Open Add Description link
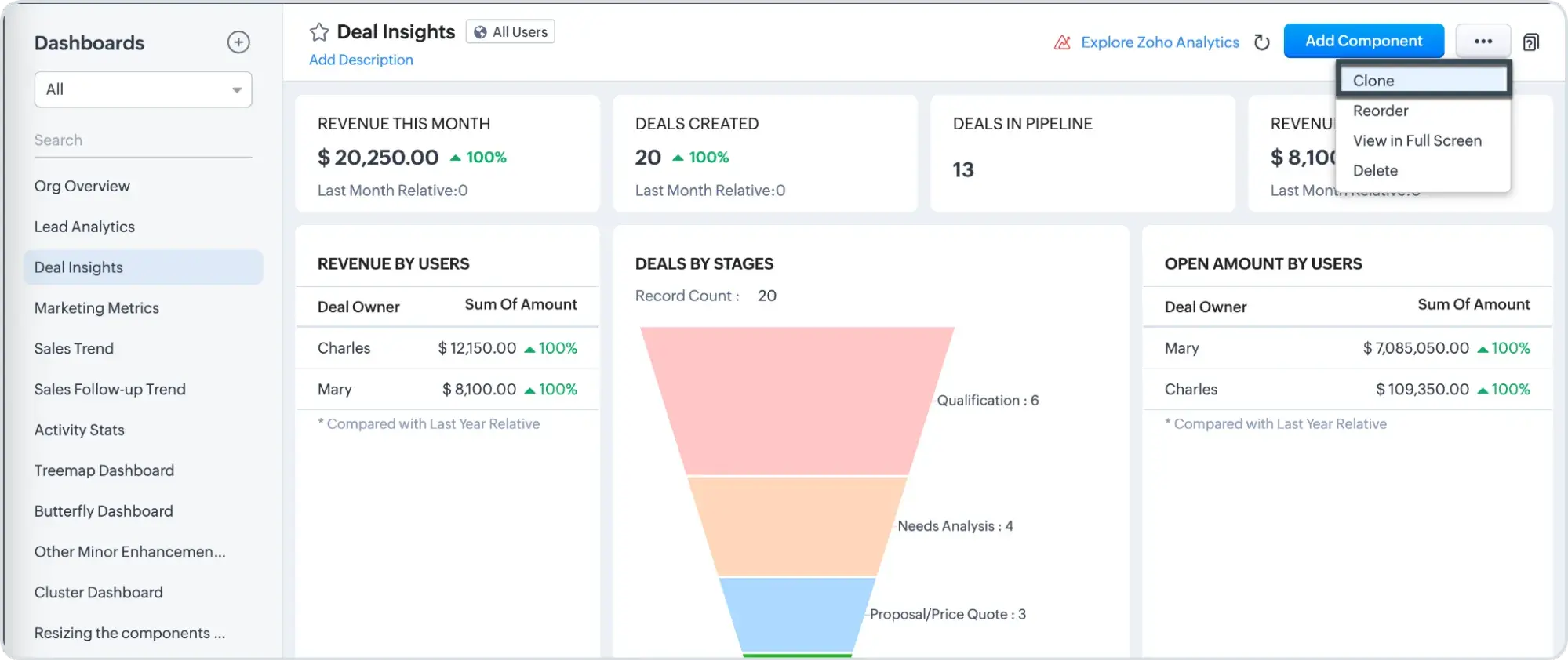 [361, 59]
